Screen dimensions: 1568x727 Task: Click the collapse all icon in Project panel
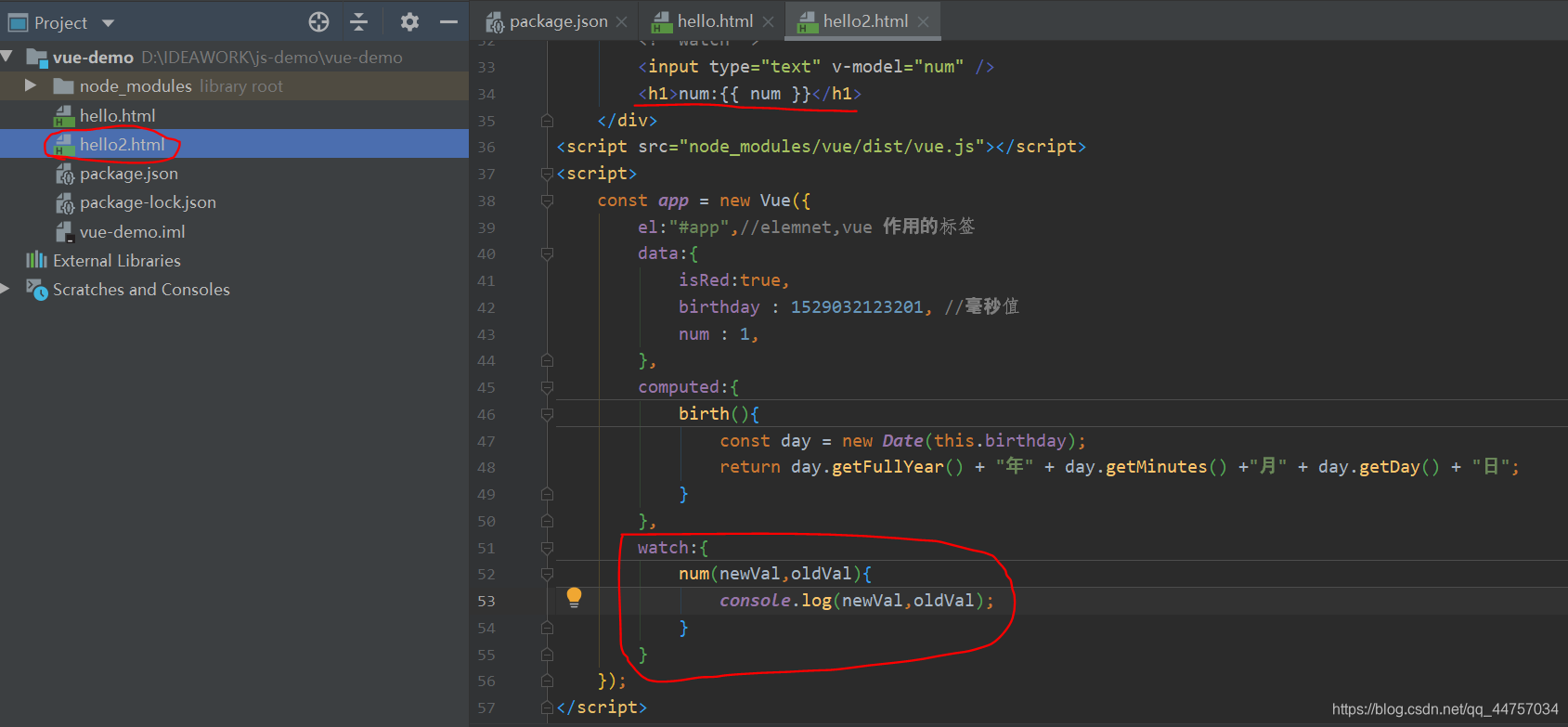(359, 22)
